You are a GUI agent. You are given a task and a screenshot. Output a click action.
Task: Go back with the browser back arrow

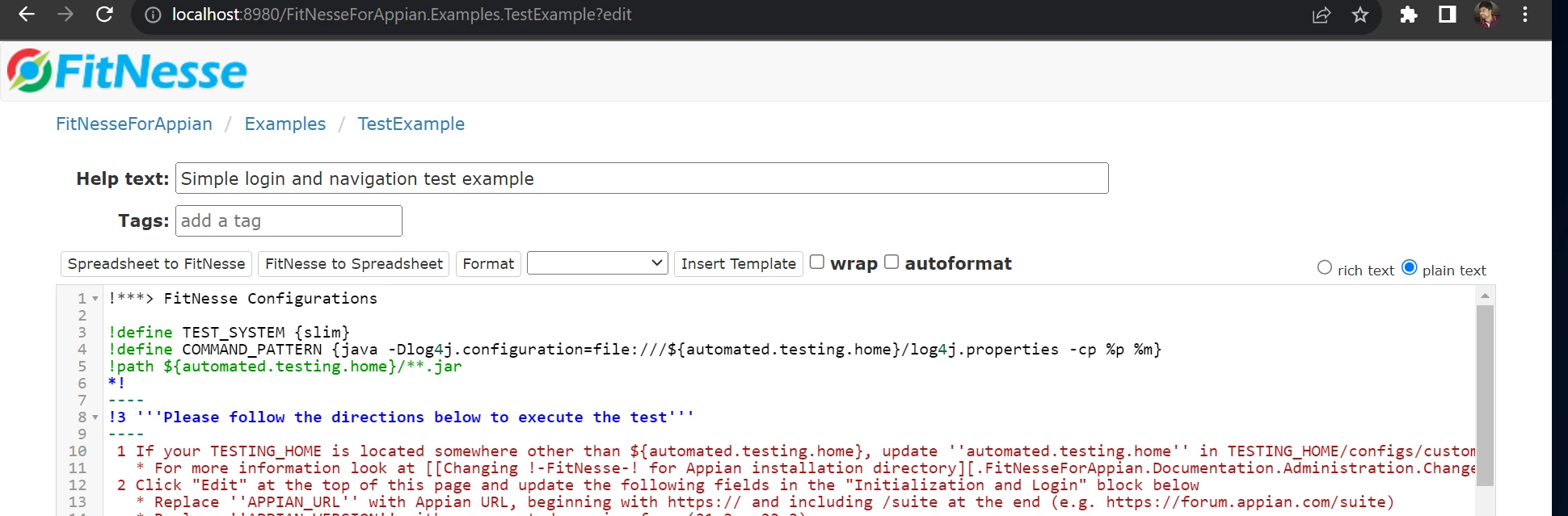click(27, 15)
